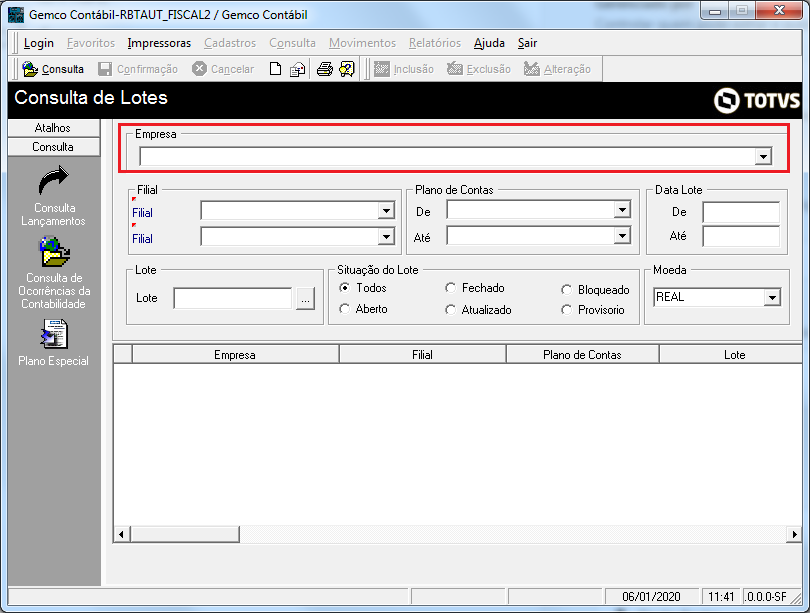Image resolution: width=810 pixels, height=613 pixels.
Task: Open the Relatórios menu
Action: (435, 43)
